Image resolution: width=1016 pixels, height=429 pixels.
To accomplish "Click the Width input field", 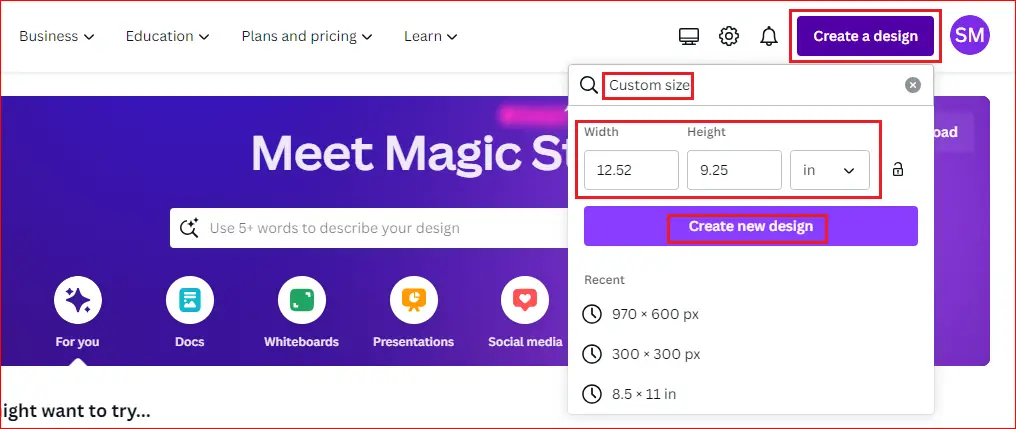I will (x=631, y=170).
